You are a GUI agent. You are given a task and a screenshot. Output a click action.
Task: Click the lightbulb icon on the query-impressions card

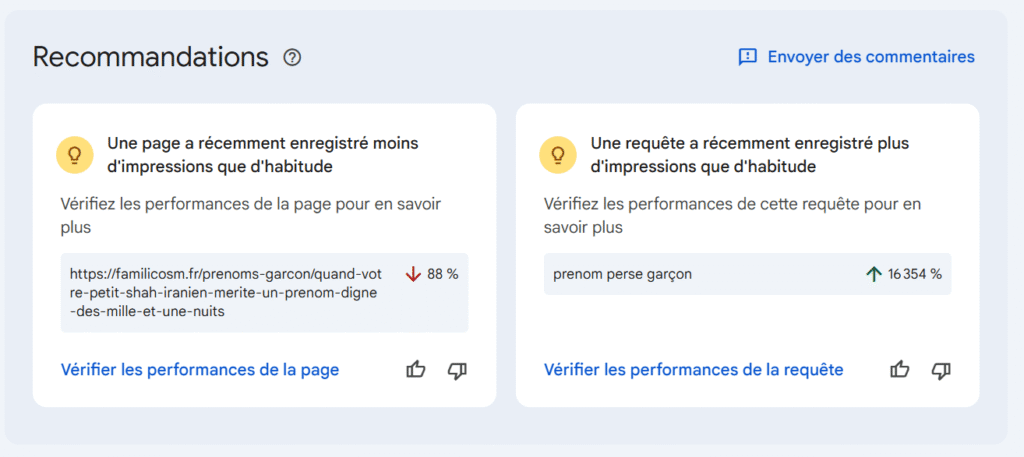[557, 154]
